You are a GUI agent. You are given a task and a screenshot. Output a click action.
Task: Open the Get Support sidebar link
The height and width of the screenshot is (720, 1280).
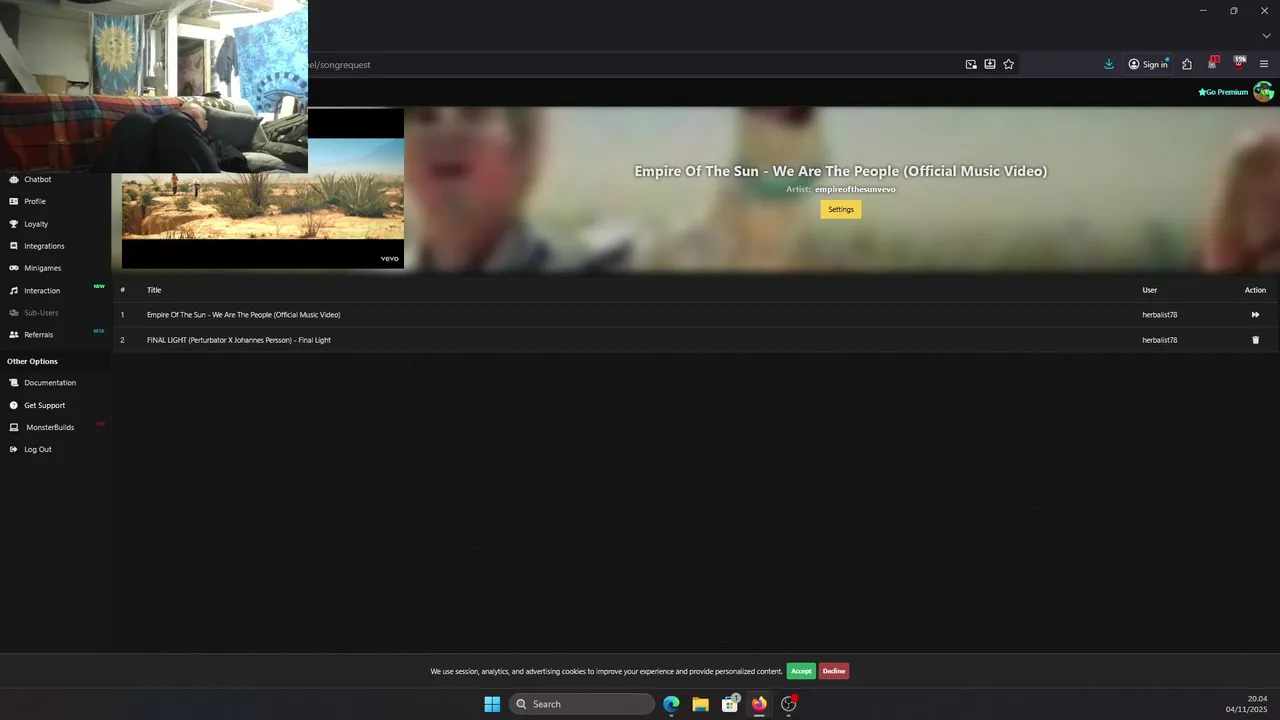coord(45,405)
